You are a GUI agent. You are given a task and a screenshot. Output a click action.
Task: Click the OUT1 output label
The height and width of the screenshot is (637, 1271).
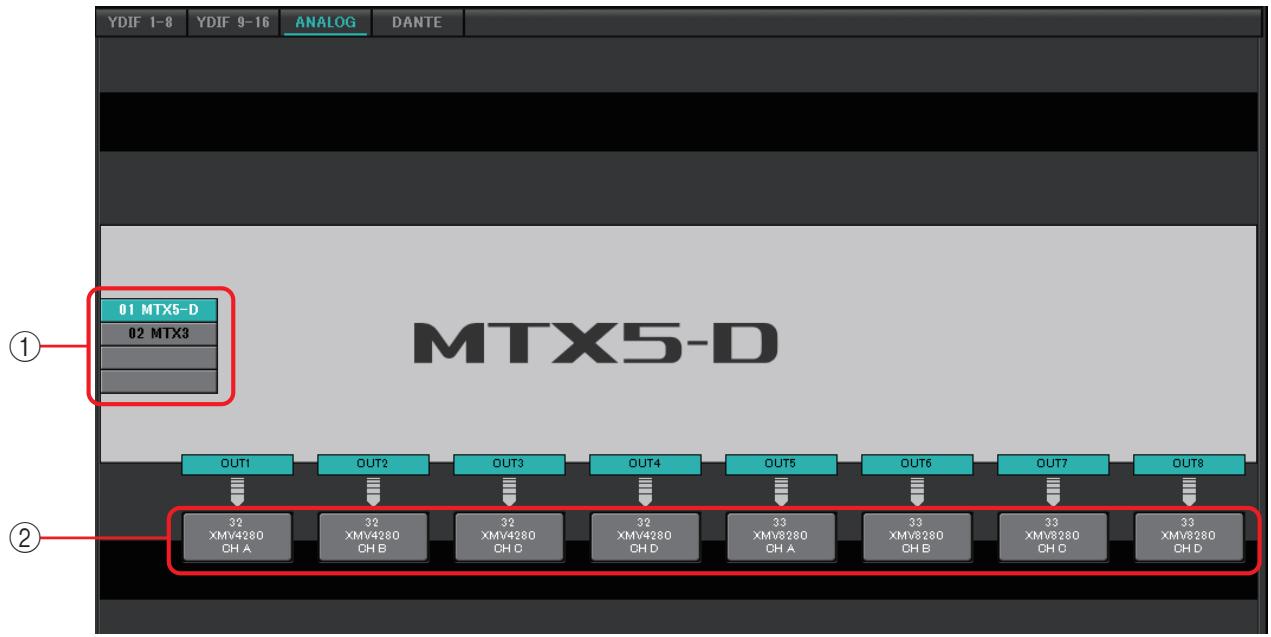(x=237, y=464)
